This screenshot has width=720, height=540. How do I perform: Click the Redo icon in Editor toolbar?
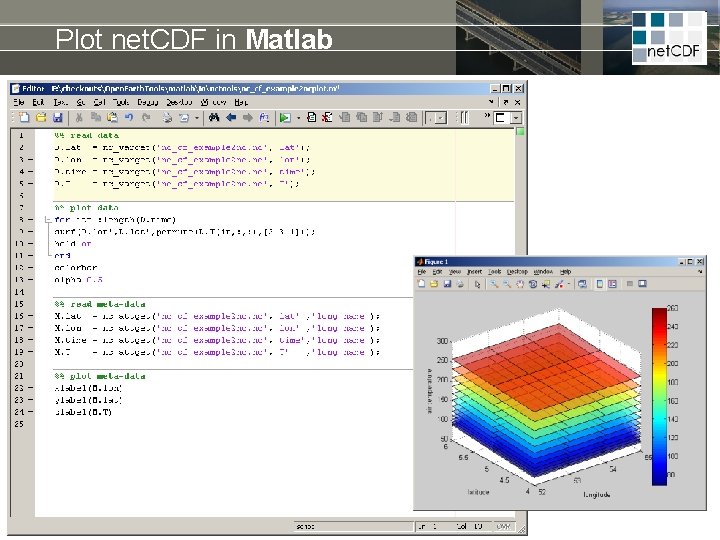[x=146, y=118]
